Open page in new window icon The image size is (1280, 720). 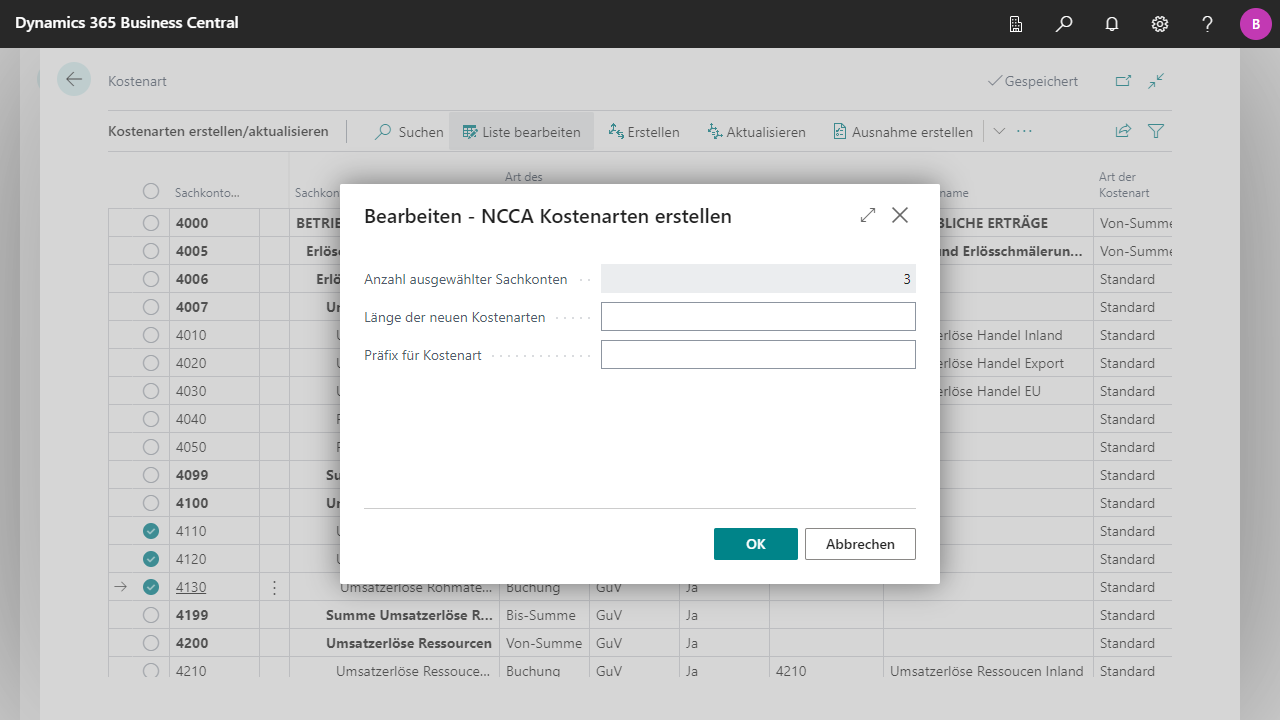[1123, 81]
